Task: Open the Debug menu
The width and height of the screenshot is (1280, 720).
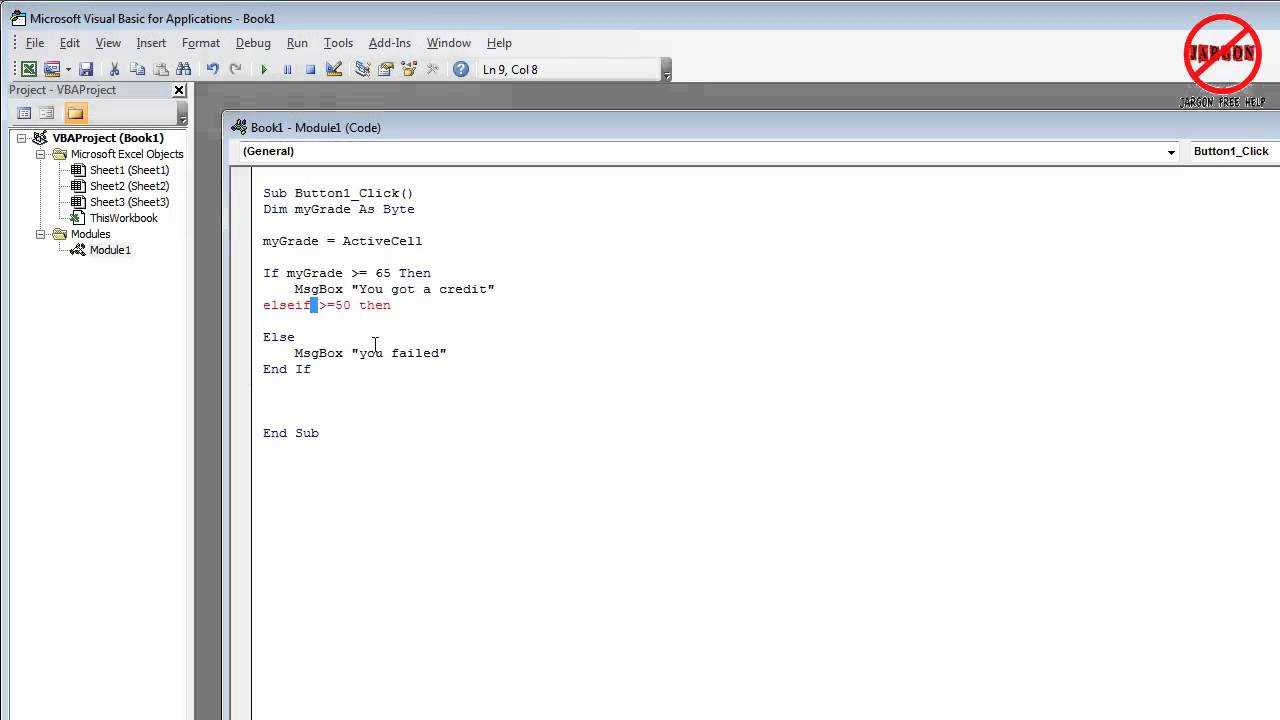Action: (253, 43)
